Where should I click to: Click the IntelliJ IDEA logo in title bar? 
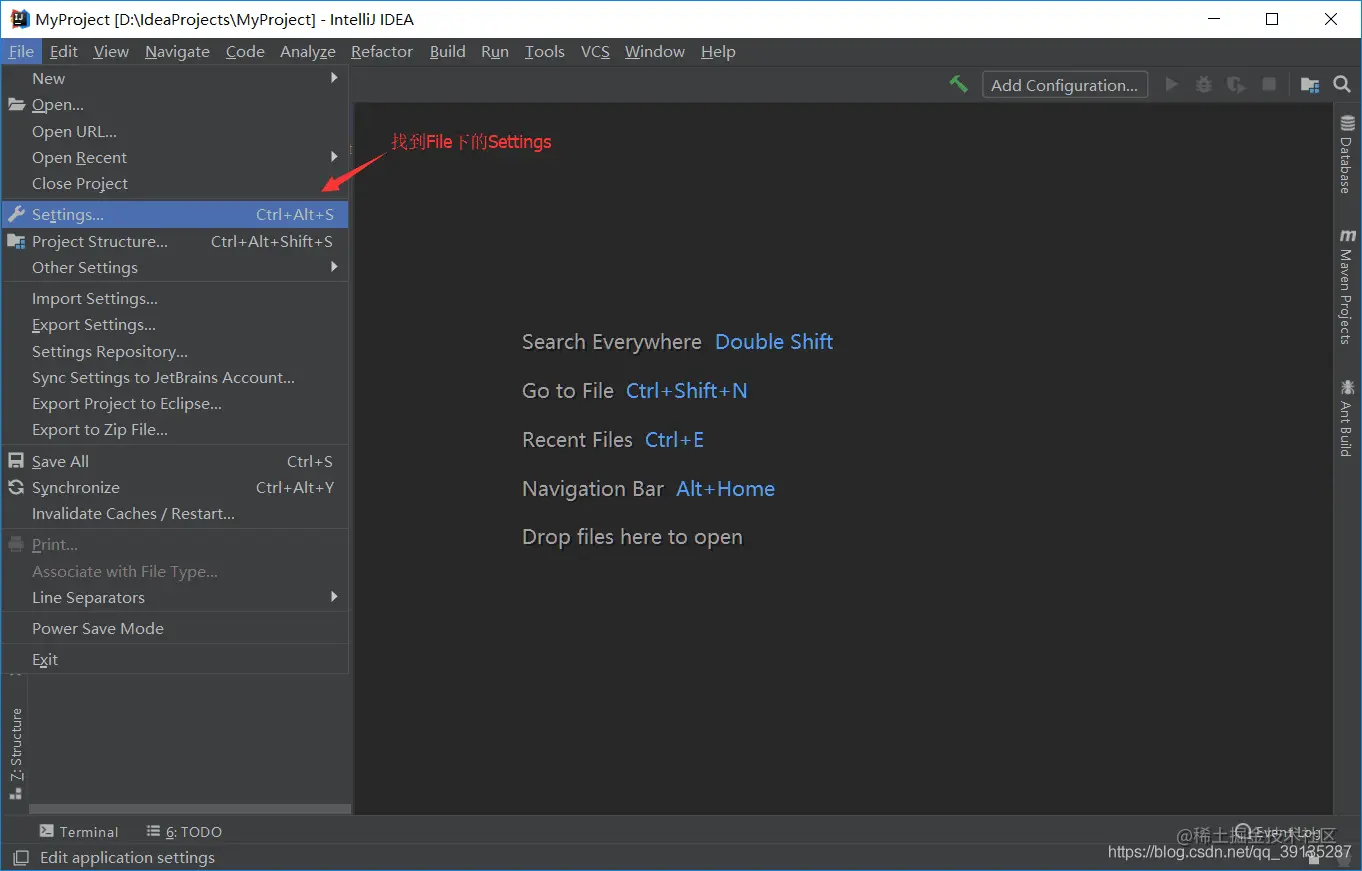coord(19,19)
